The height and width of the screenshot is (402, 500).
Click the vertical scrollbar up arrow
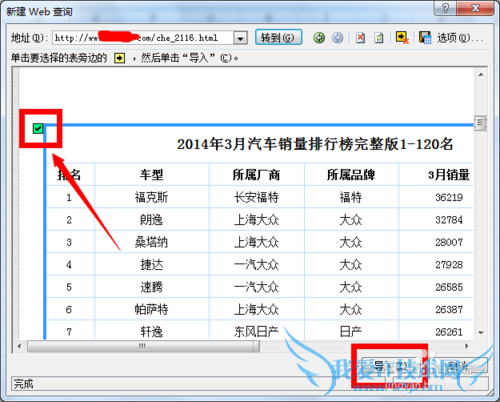[481, 75]
